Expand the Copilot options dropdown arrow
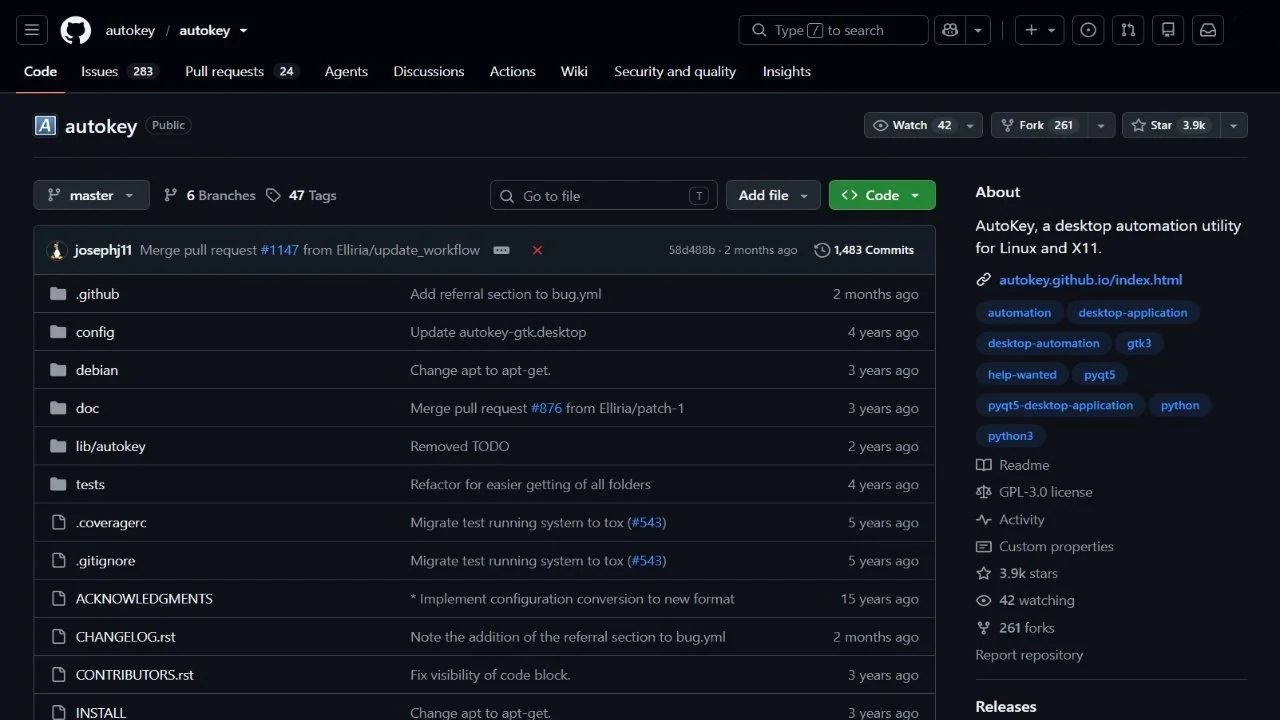 click(978, 30)
